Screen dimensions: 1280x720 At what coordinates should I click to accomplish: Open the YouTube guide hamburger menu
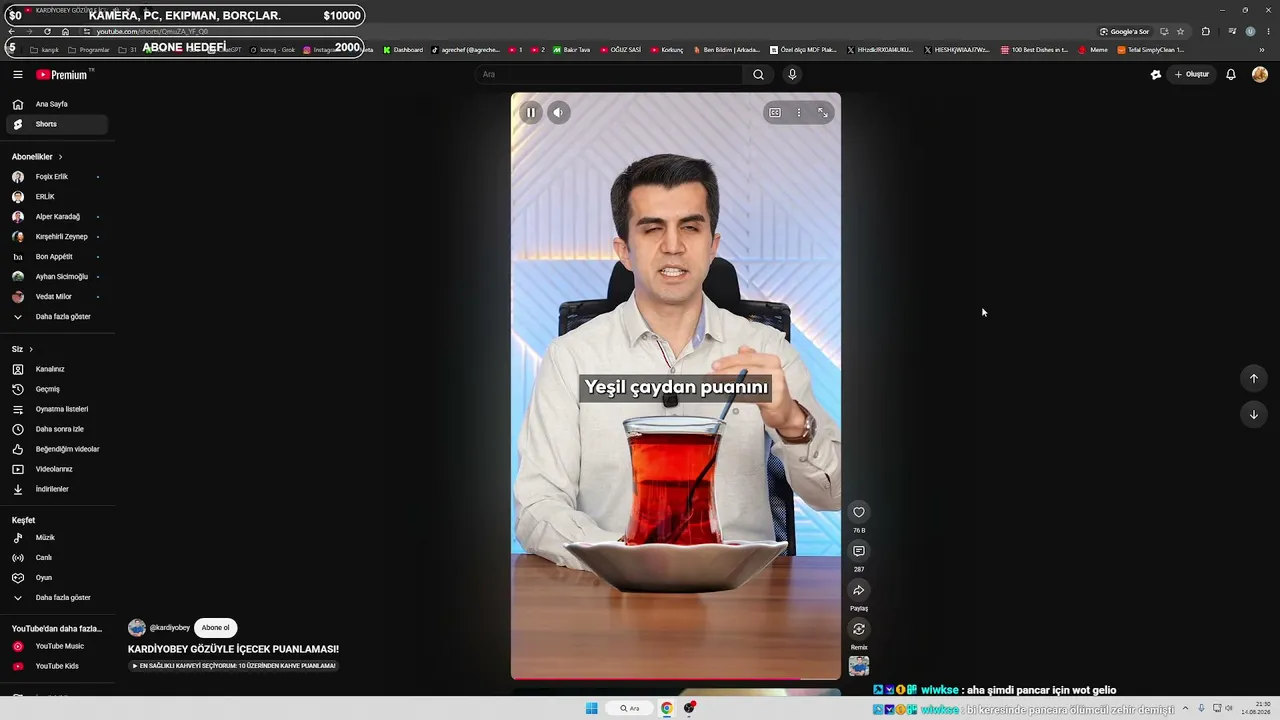pos(17,74)
